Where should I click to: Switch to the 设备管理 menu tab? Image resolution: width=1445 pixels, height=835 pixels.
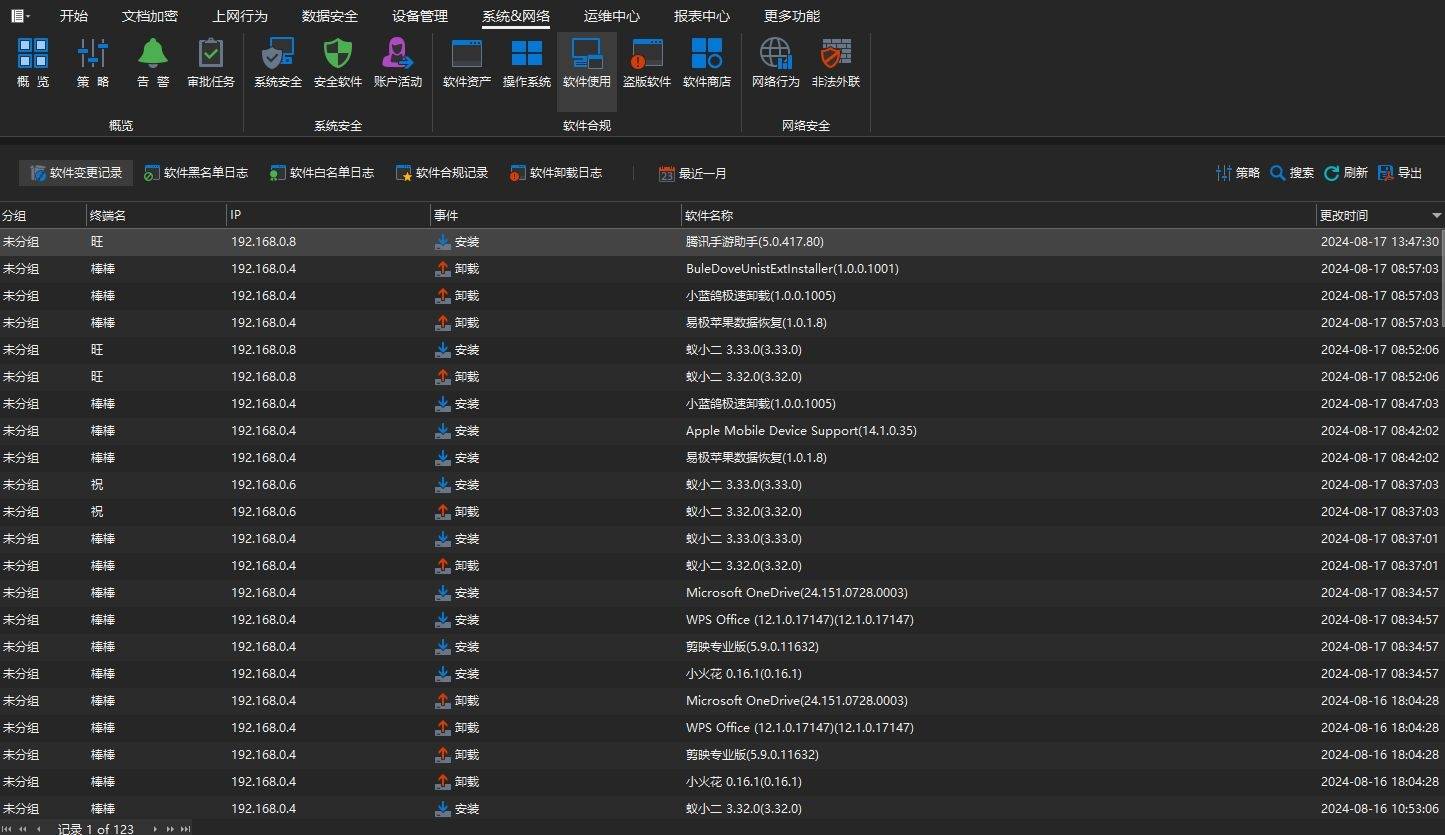(420, 16)
